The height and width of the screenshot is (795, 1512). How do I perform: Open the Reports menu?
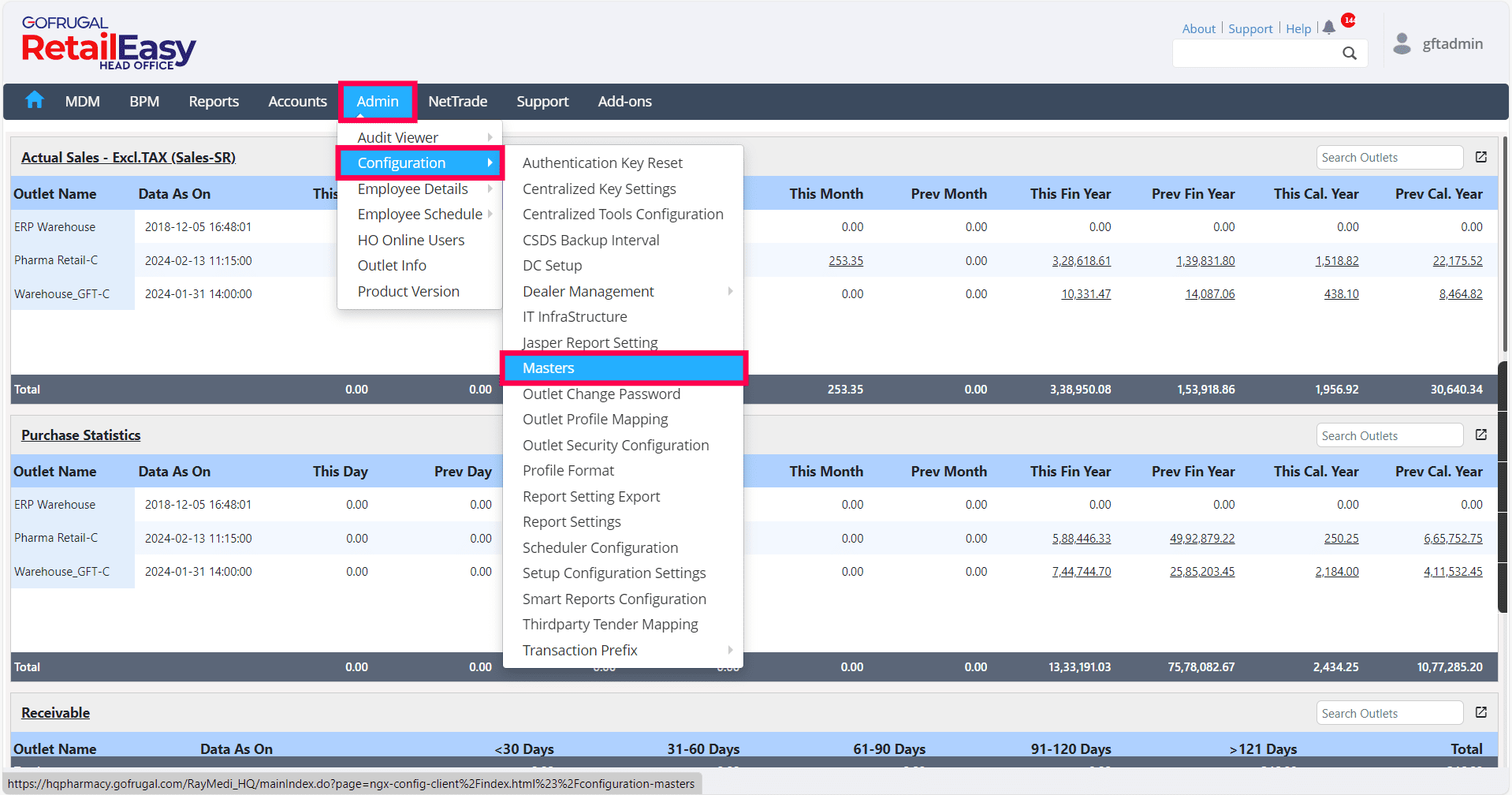[x=214, y=102]
